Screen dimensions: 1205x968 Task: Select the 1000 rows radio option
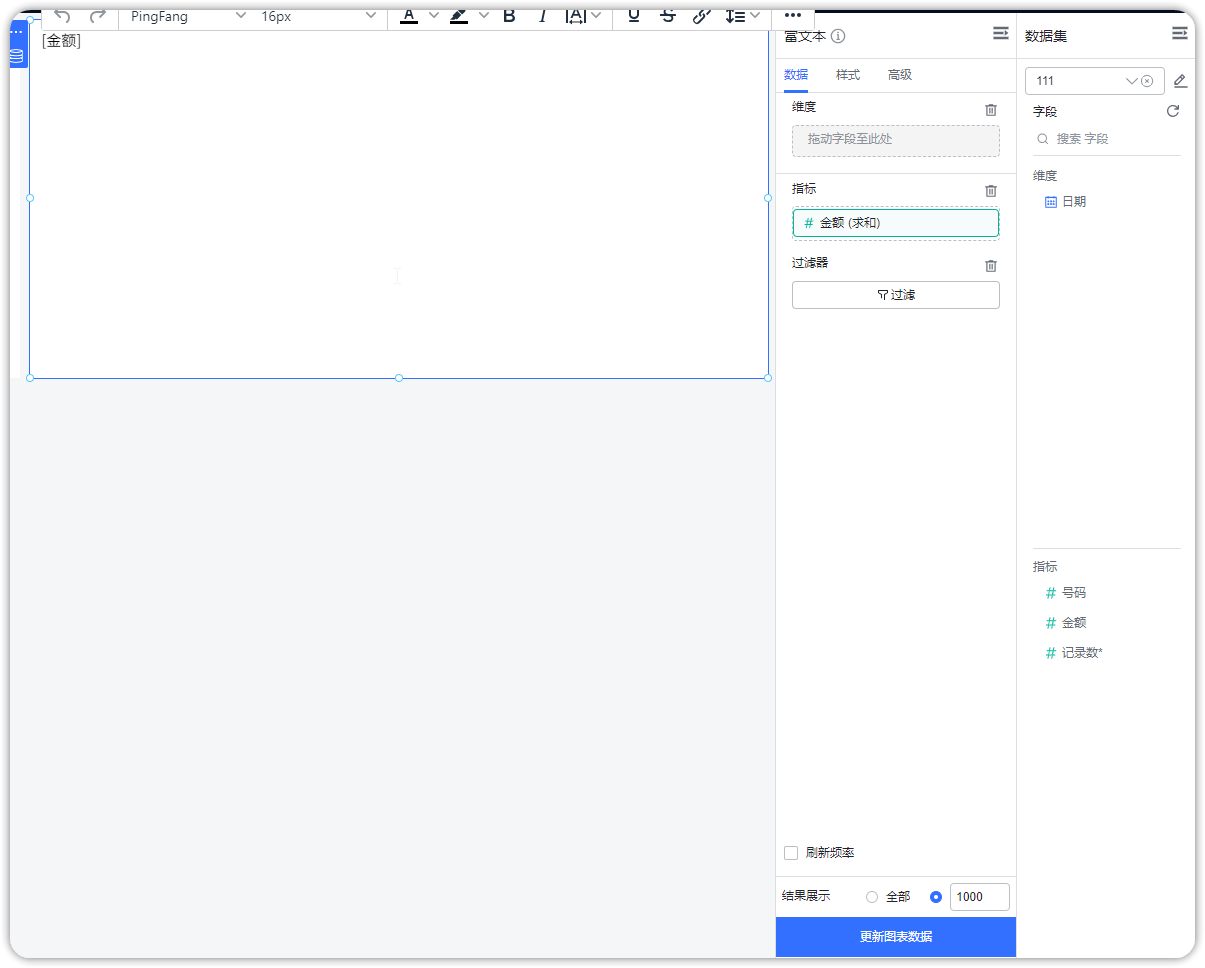click(x=936, y=897)
